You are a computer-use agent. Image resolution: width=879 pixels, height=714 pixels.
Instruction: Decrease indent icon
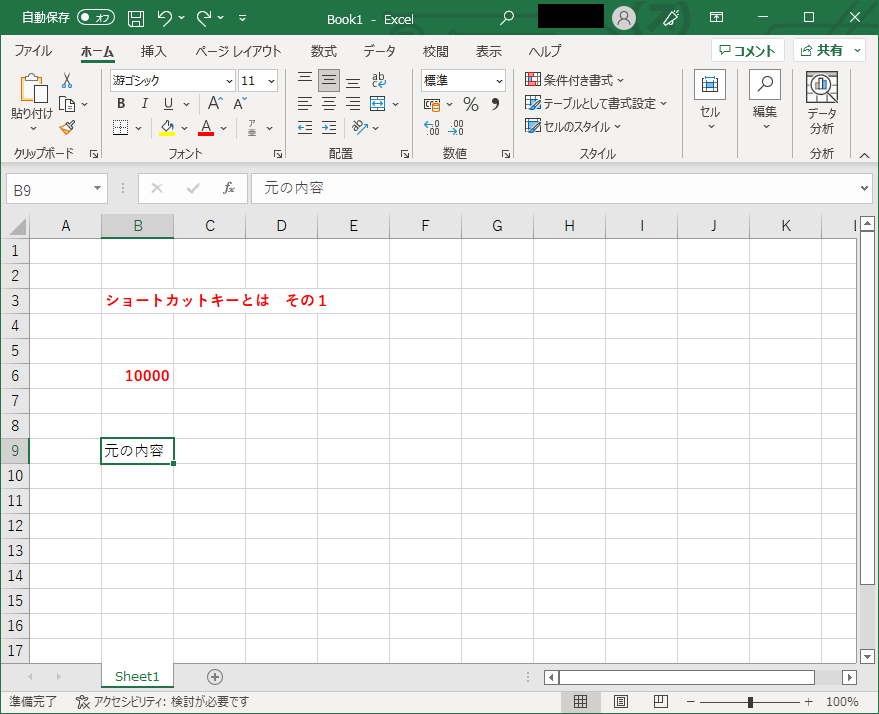(305, 128)
